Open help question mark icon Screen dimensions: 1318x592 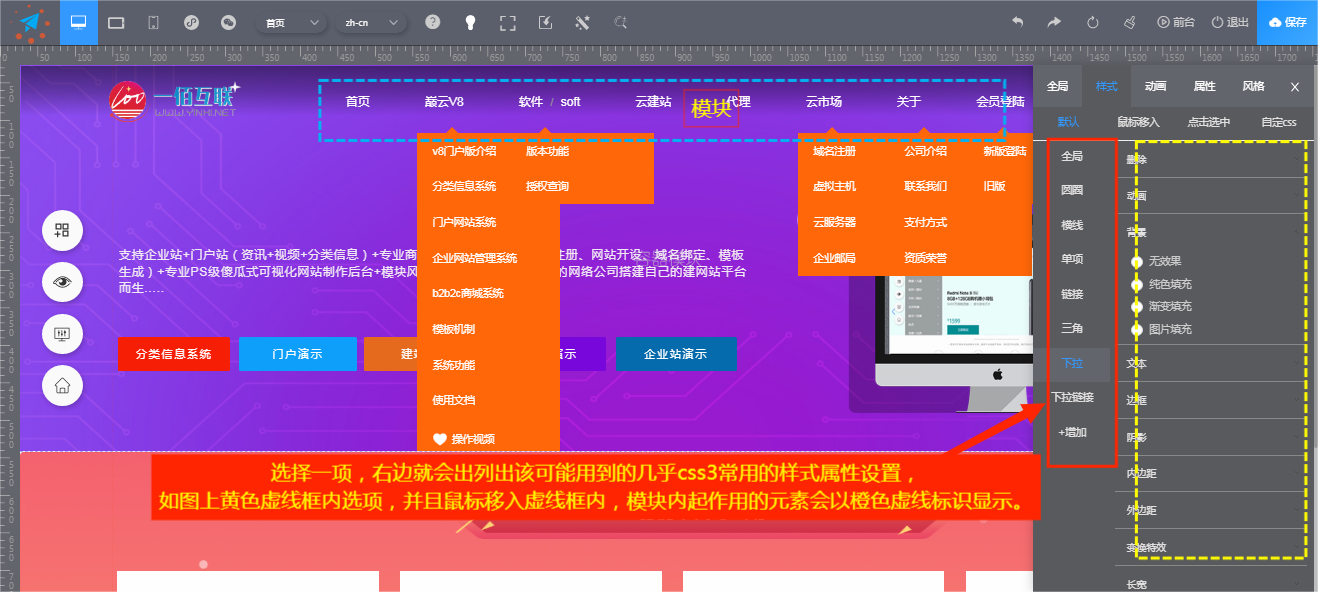pyautogui.click(x=432, y=22)
